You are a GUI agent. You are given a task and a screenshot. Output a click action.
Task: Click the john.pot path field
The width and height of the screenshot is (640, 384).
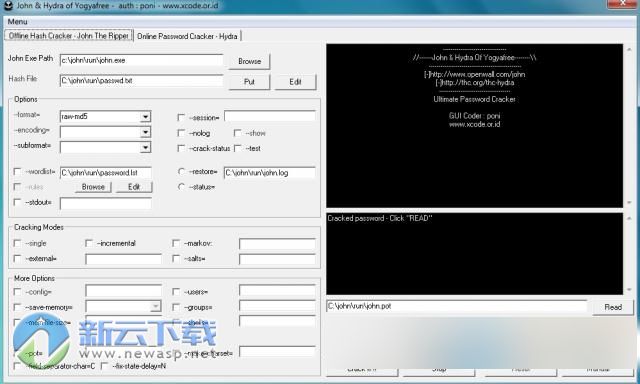(456, 306)
